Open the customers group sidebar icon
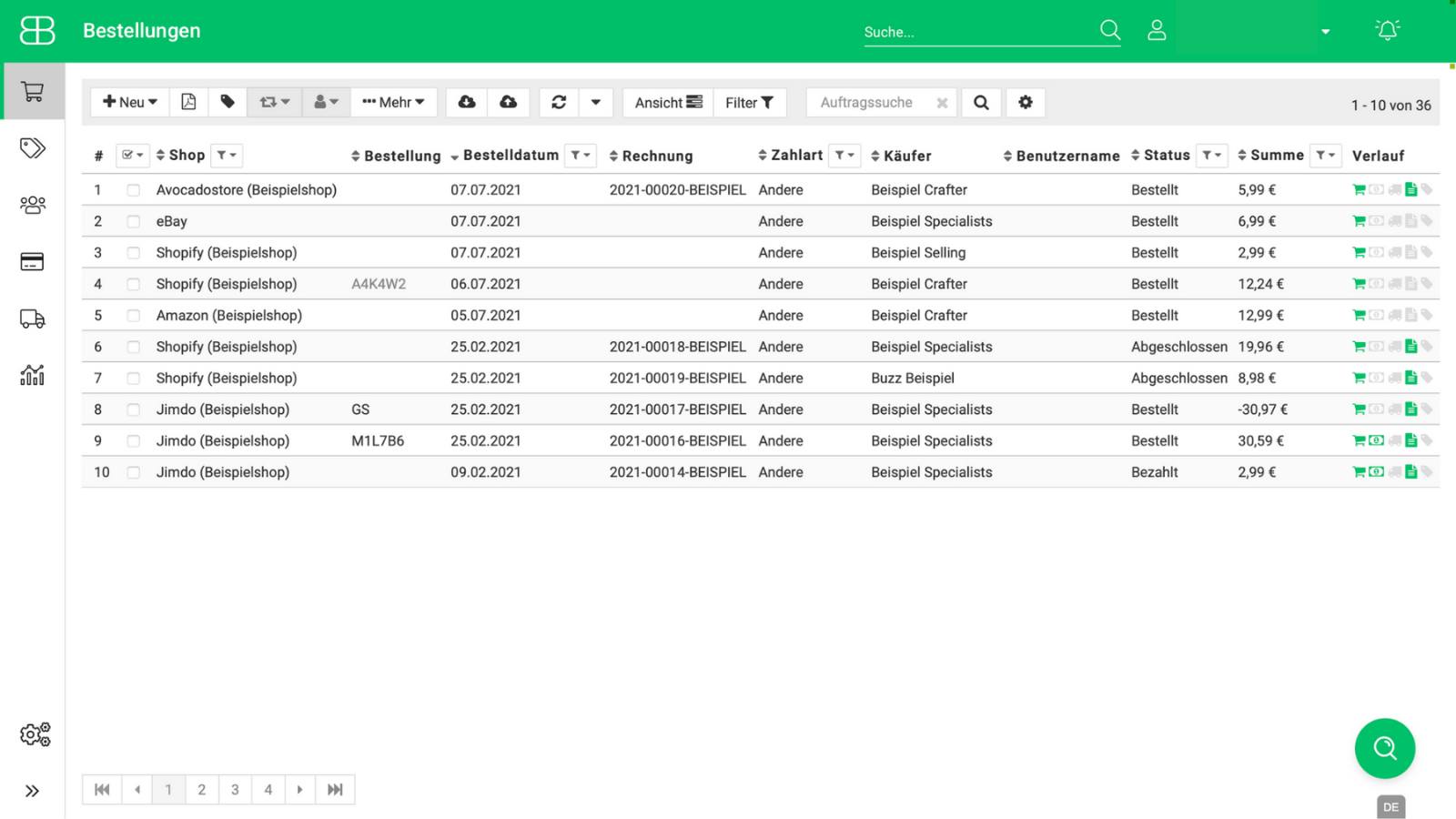Image resolution: width=1456 pixels, height=819 pixels. [33, 205]
